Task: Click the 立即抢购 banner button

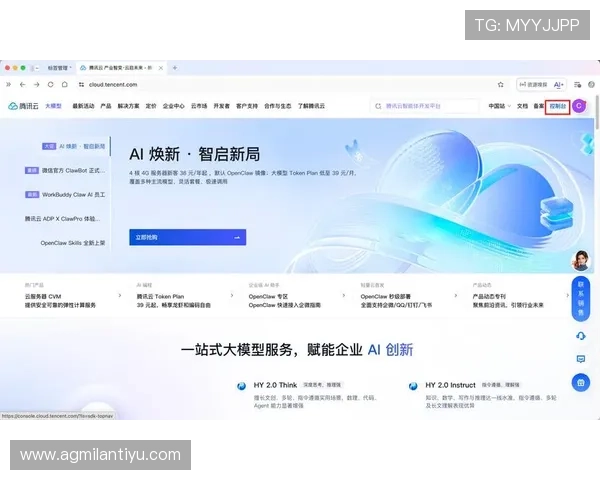Action: [x=188, y=237]
